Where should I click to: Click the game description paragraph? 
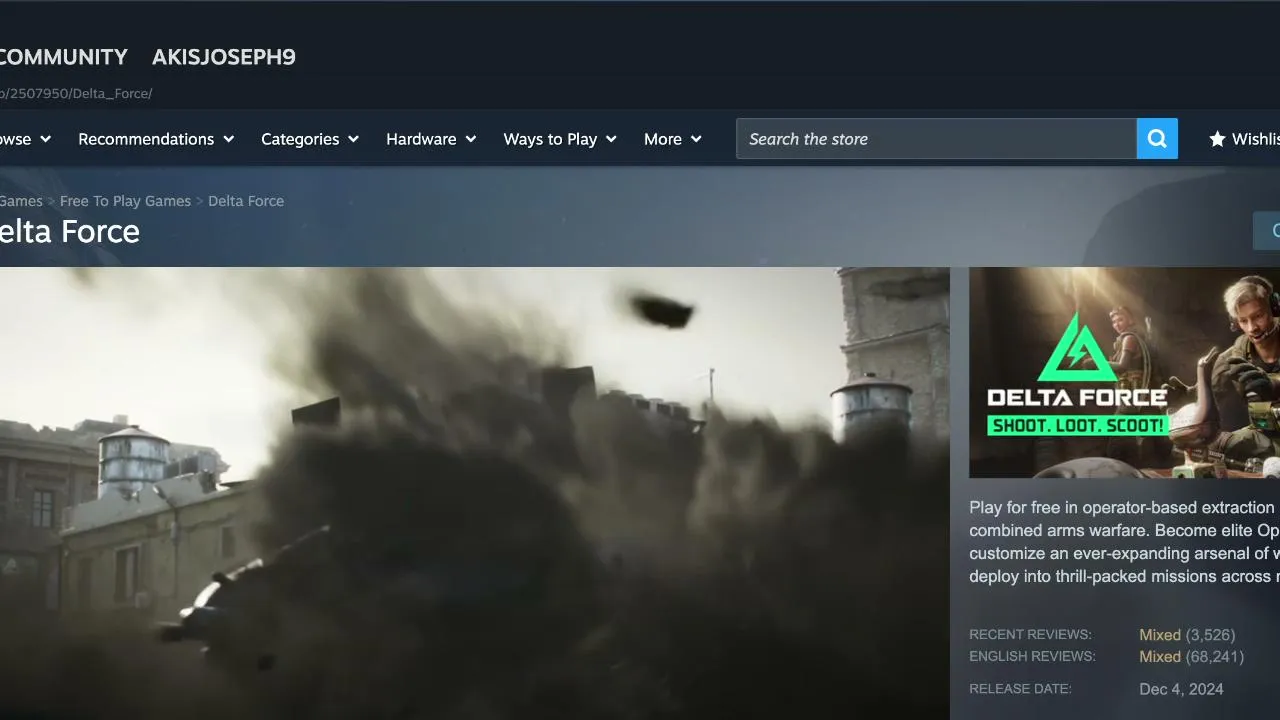point(1124,542)
